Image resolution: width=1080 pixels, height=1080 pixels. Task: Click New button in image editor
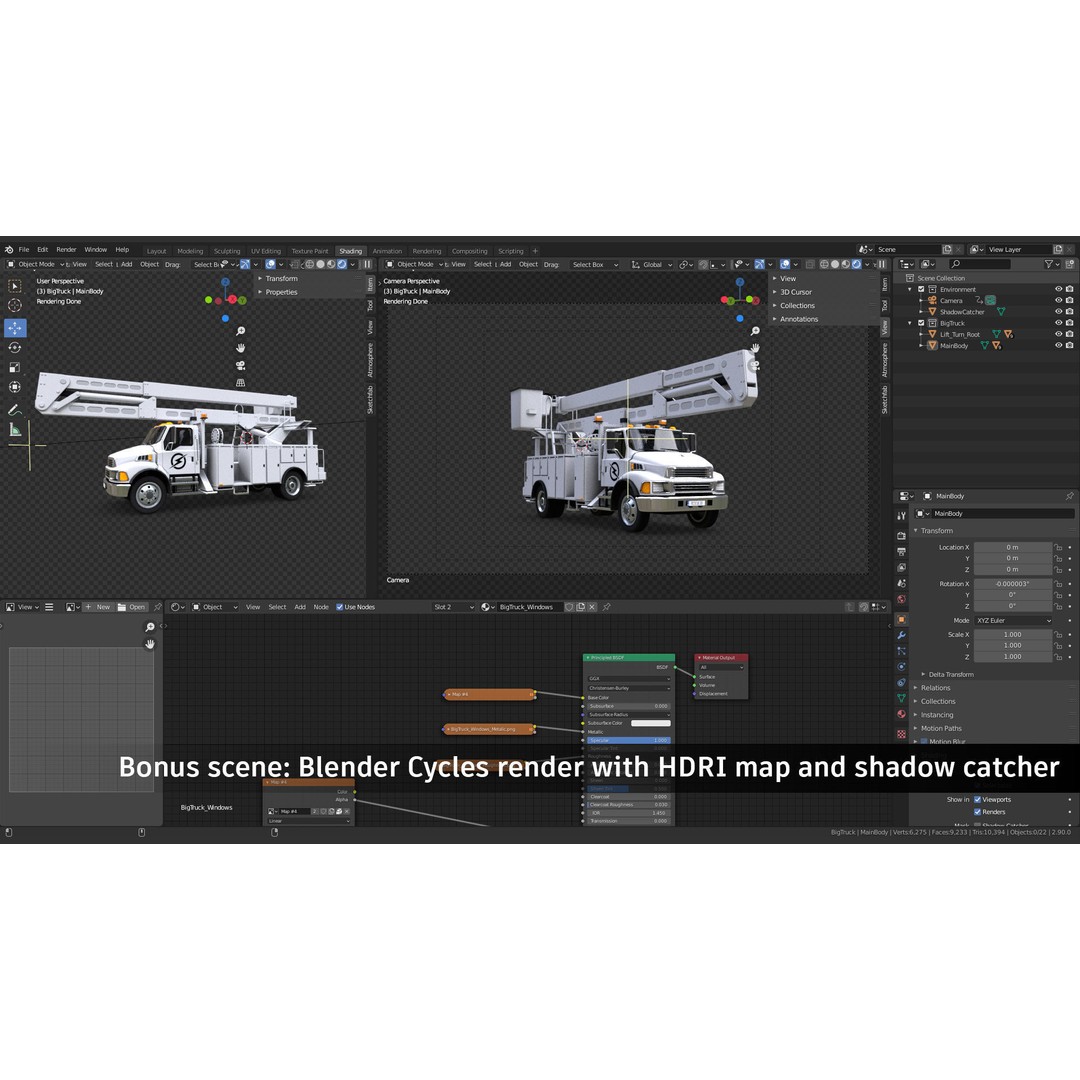coord(98,607)
